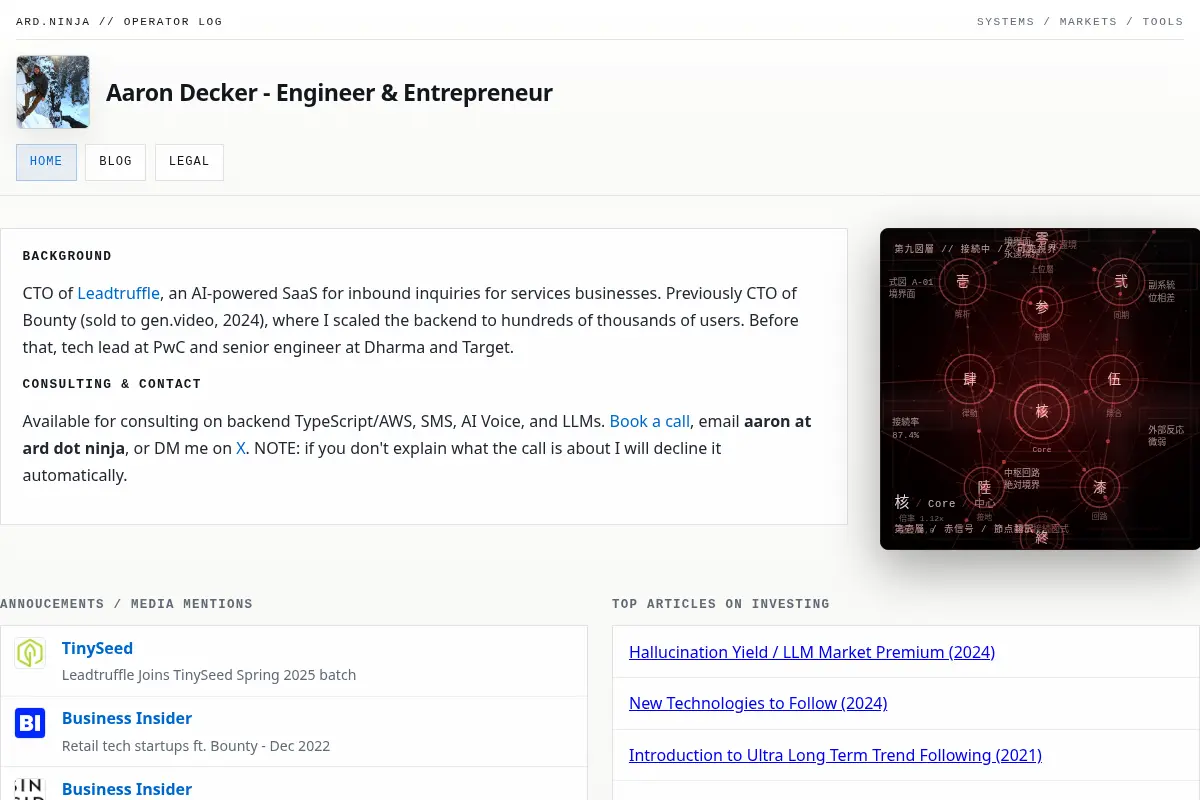
Task: Click the ANNOUCEMENTS / MEDIA MENTIONS heading
Action: [x=126, y=604]
